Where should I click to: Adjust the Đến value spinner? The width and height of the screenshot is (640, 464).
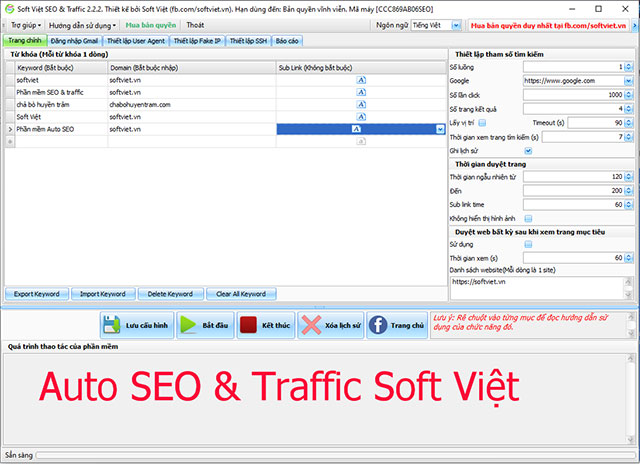629,191
